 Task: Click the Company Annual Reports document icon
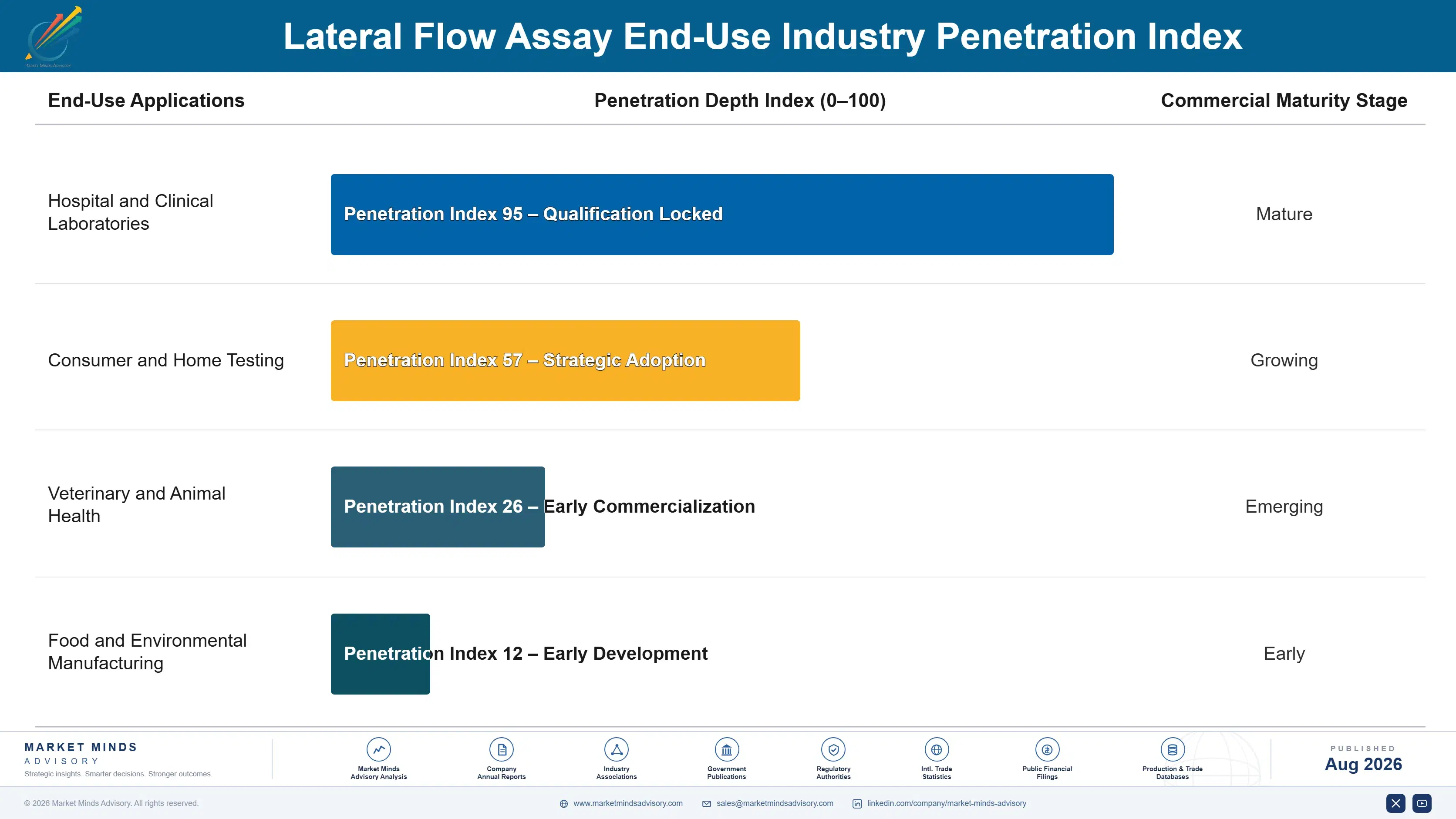click(x=501, y=749)
